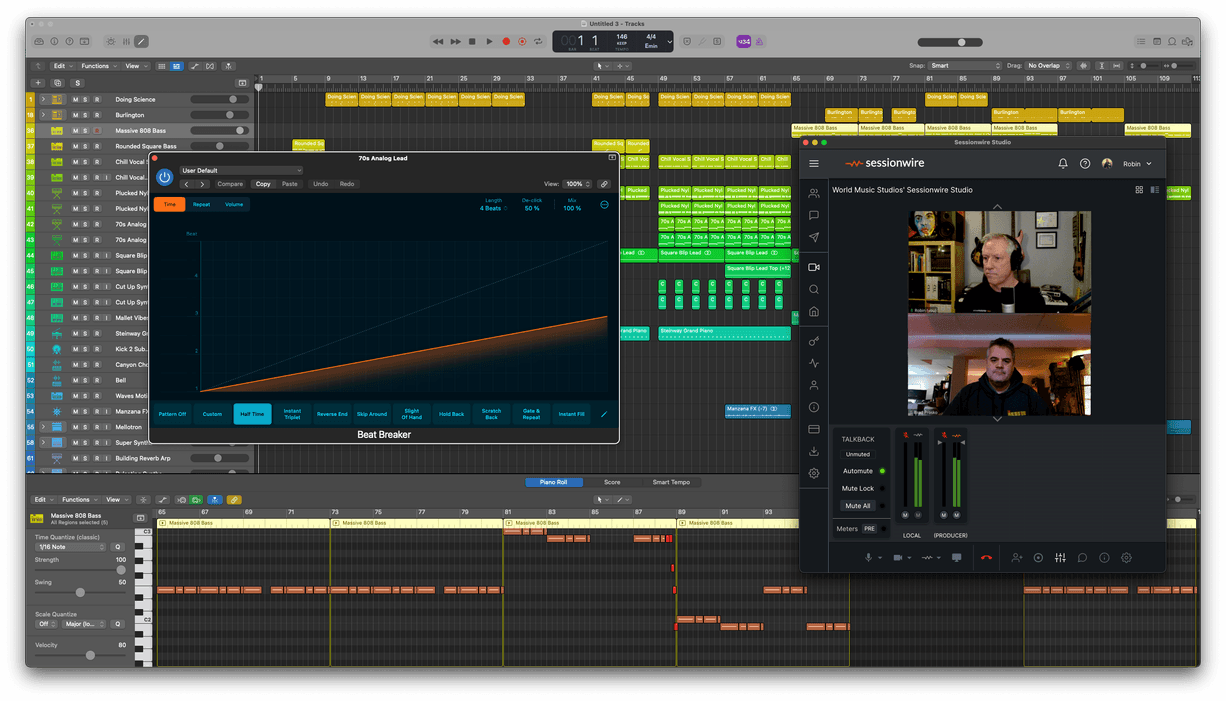The height and width of the screenshot is (701, 1226).
Task: Open the Sessionwire settings gear
Action: click(1126, 557)
